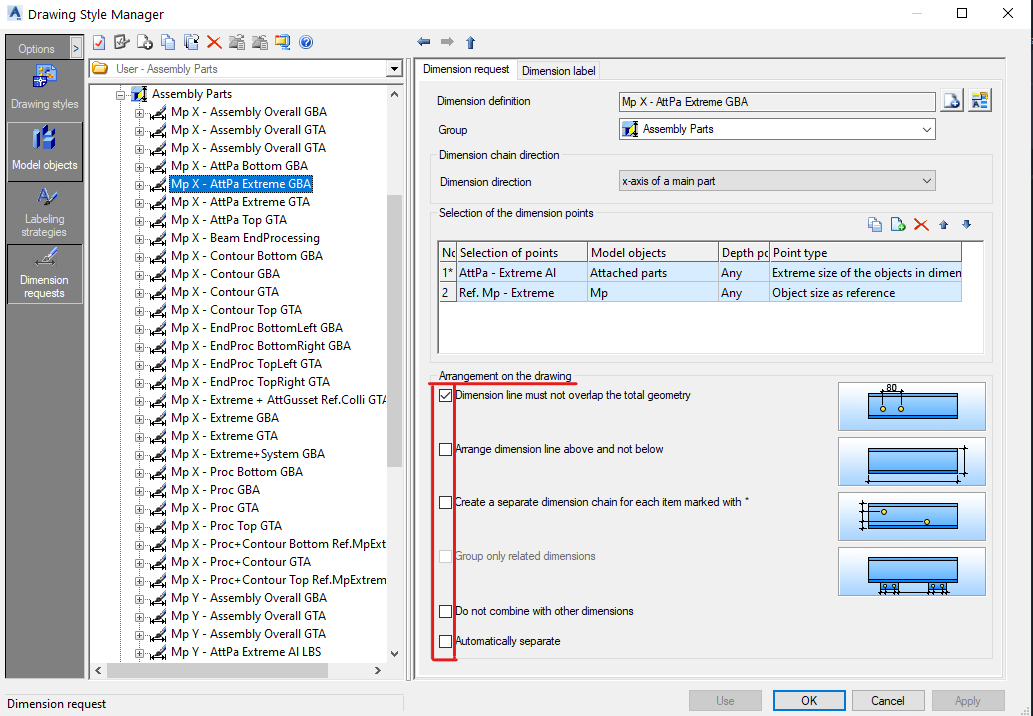Click the second gray folder import icon in the toolbar
Image resolution: width=1033 pixels, height=716 pixels.
[x=260, y=43]
